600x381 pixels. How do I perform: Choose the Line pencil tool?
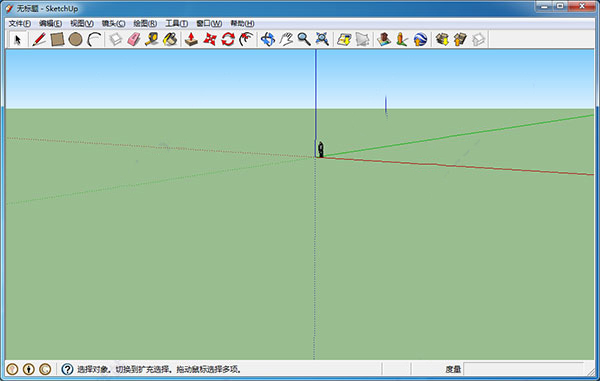click(39, 39)
